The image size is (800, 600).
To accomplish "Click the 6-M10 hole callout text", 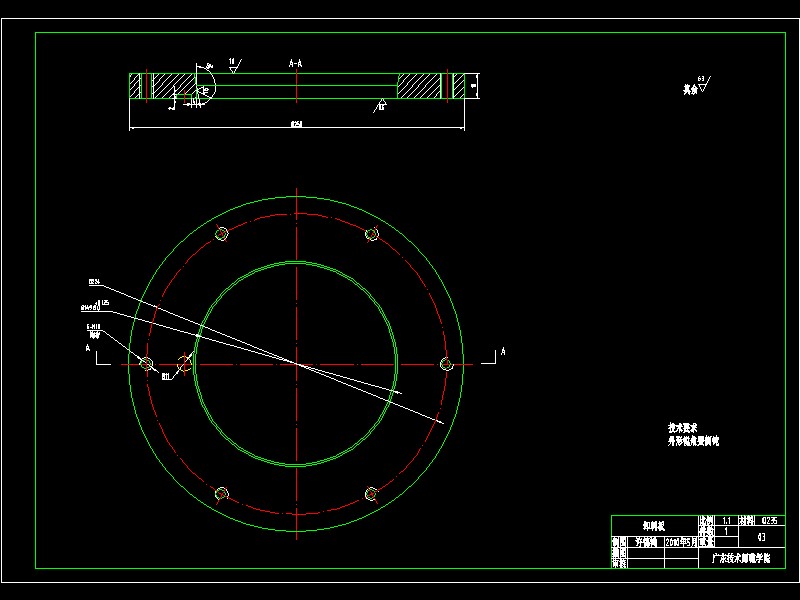I will 93,327.
